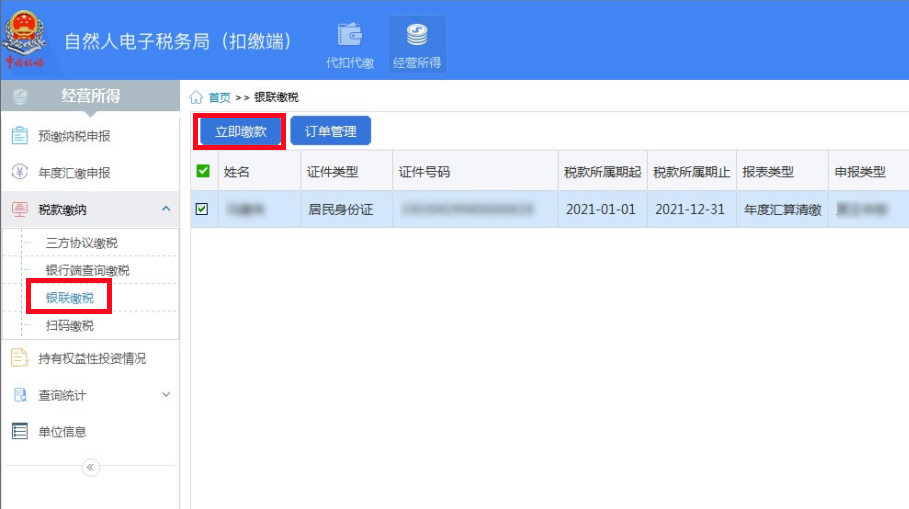Select 银行端查询缴税 submenu item
The image size is (909, 509).
tap(87, 271)
